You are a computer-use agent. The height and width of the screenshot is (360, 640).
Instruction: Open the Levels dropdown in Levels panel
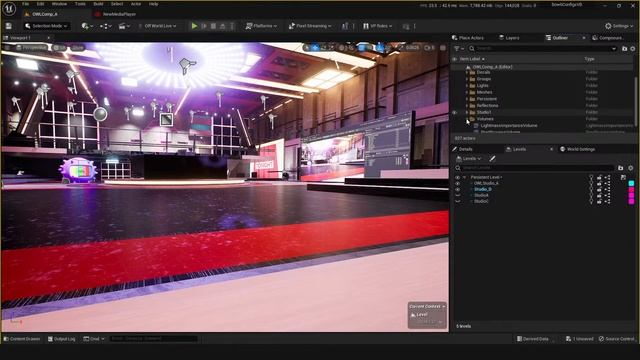click(x=469, y=158)
